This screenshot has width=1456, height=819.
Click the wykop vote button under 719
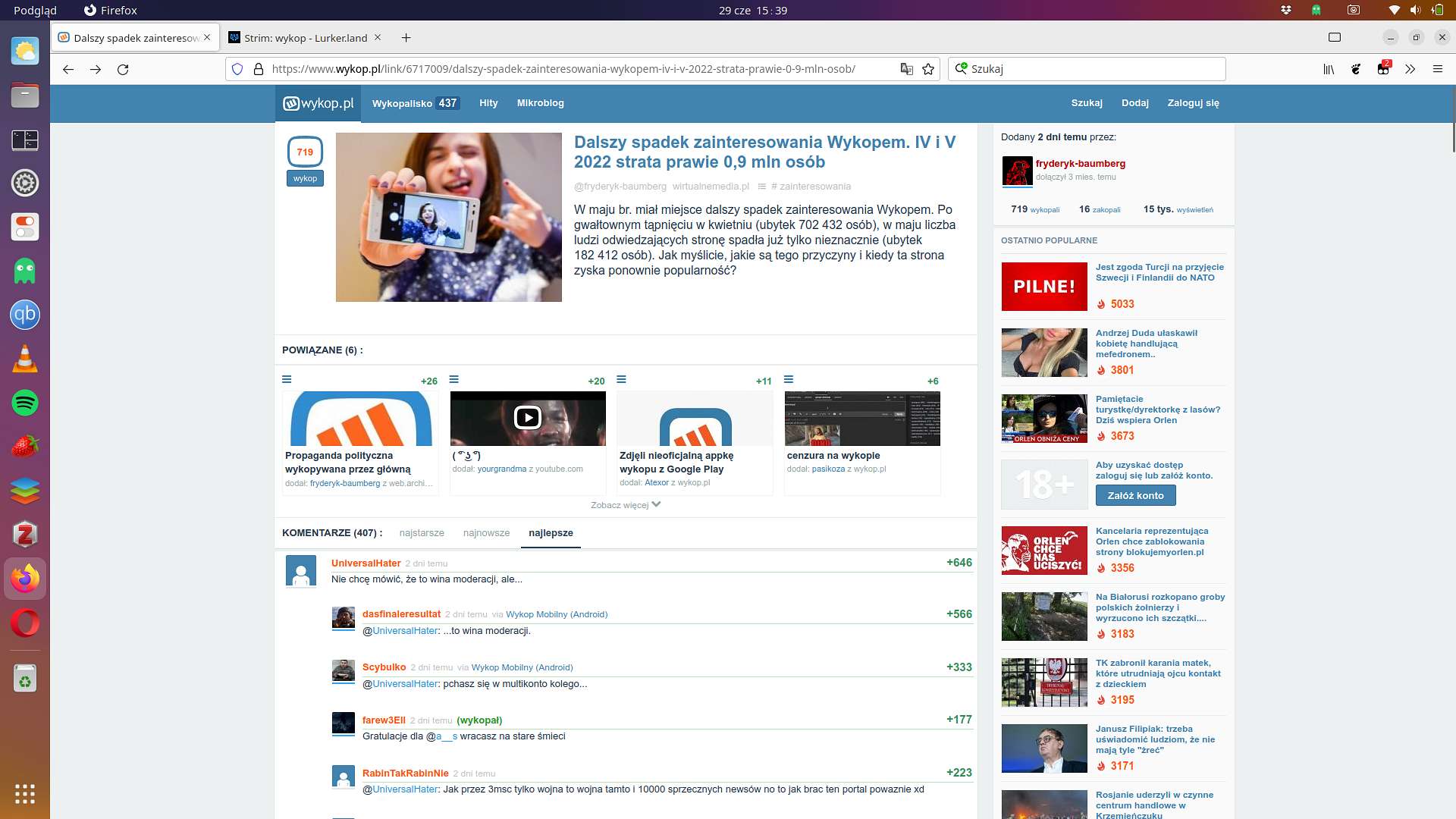(305, 178)
